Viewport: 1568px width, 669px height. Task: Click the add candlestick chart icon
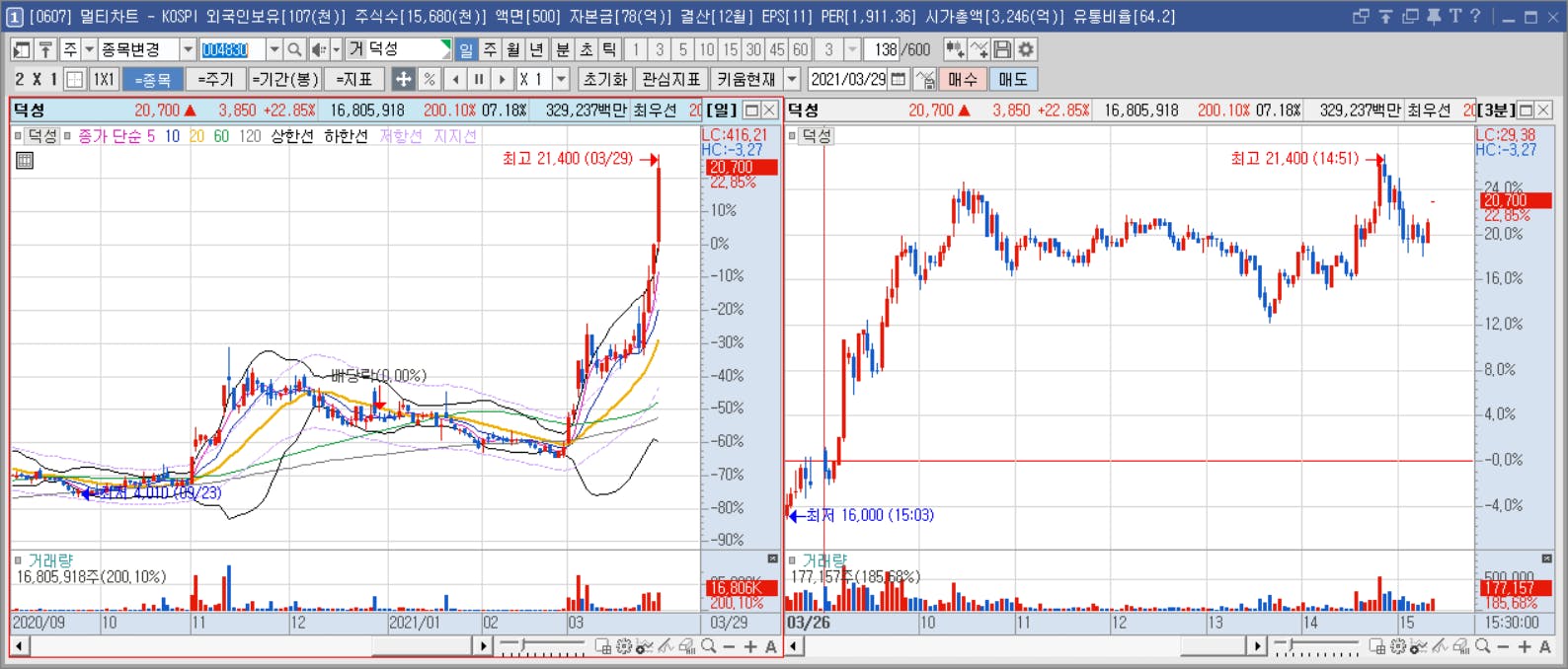tap(955, 49)
